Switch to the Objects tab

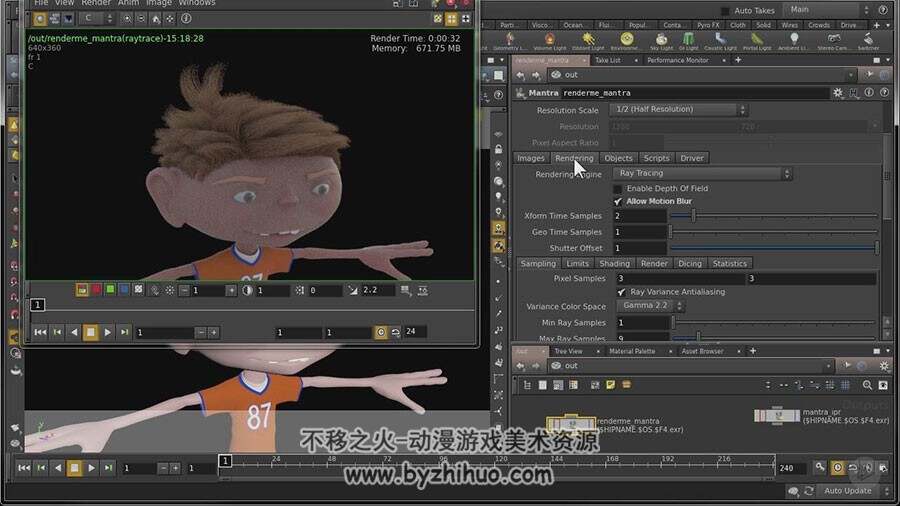pos(618,158)
